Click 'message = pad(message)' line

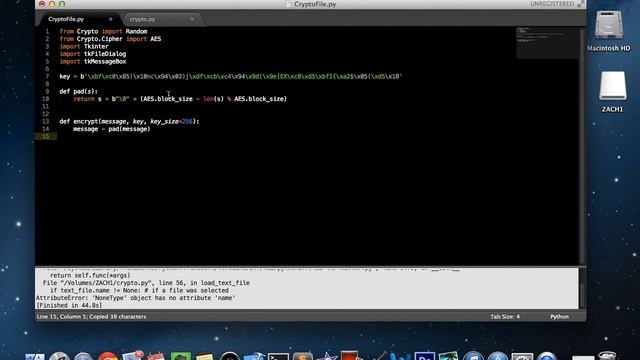pos(111,129)
